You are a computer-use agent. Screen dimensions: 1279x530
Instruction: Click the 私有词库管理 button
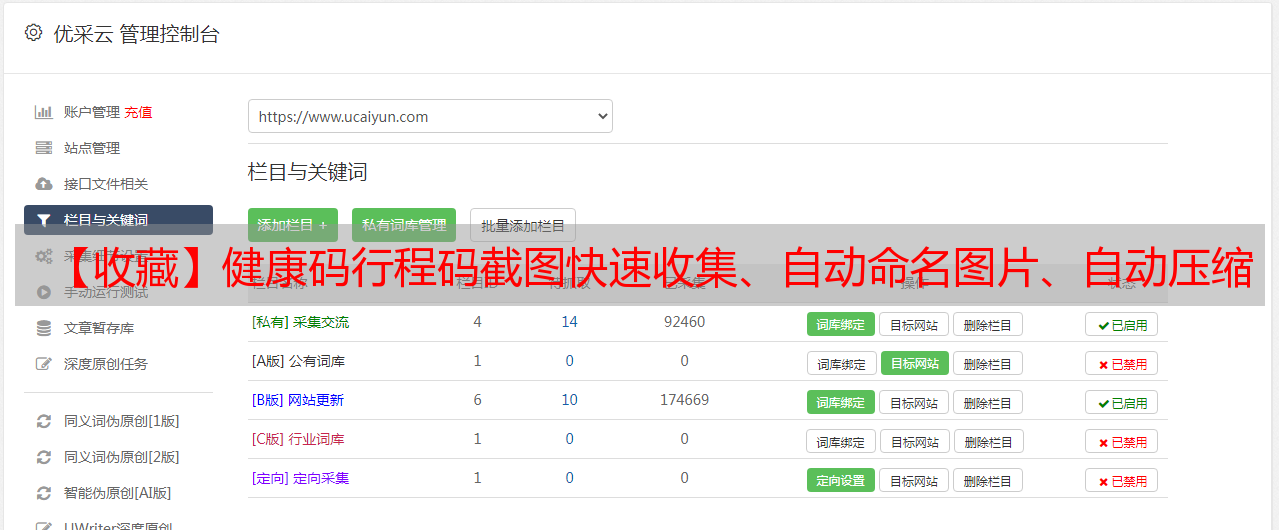click(x=404, y=225)
